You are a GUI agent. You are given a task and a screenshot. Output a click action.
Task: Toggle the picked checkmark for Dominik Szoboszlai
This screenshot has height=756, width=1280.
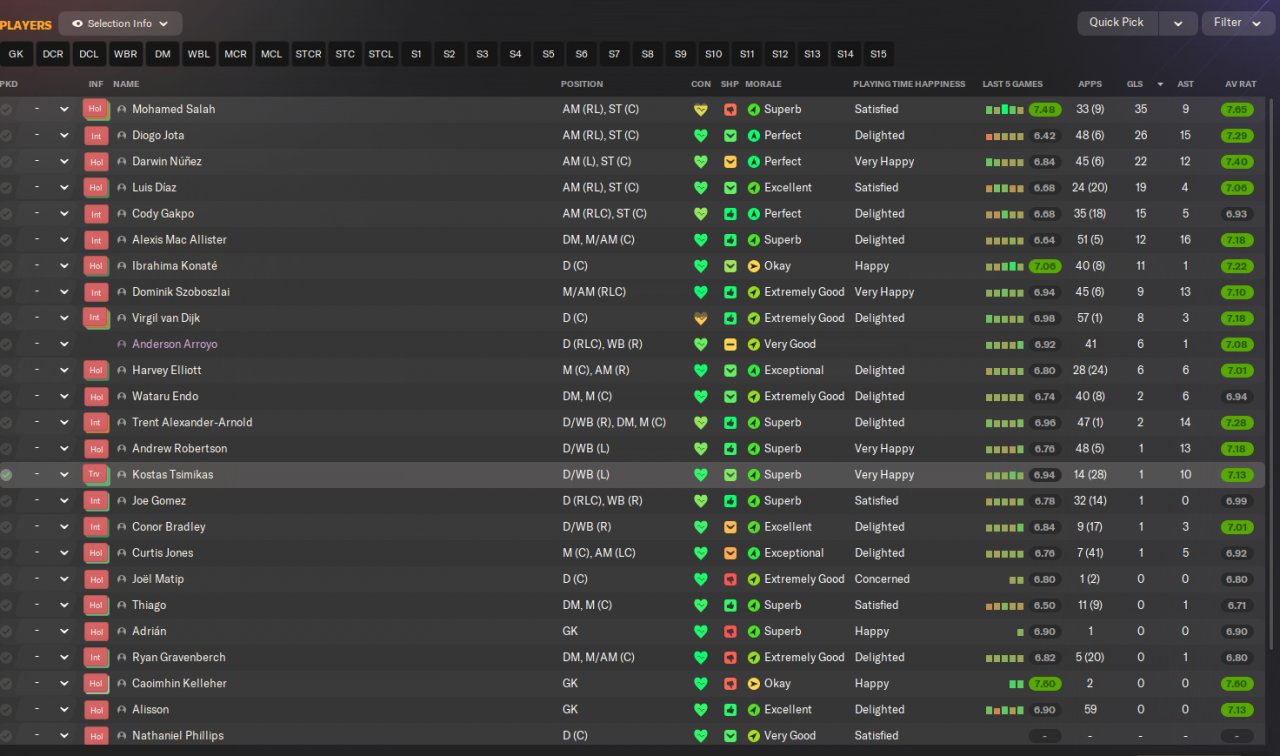(7, 292)
